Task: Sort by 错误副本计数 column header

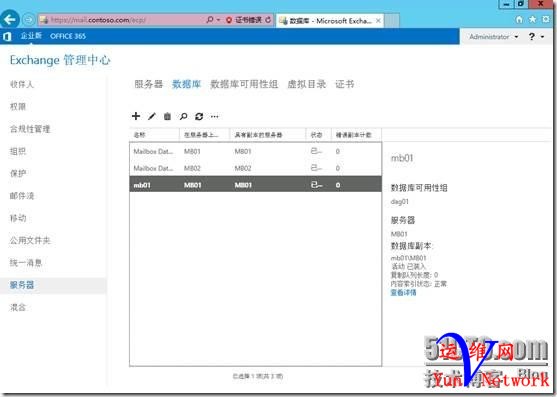Action: pyautogui.click(x=356, y=135)
